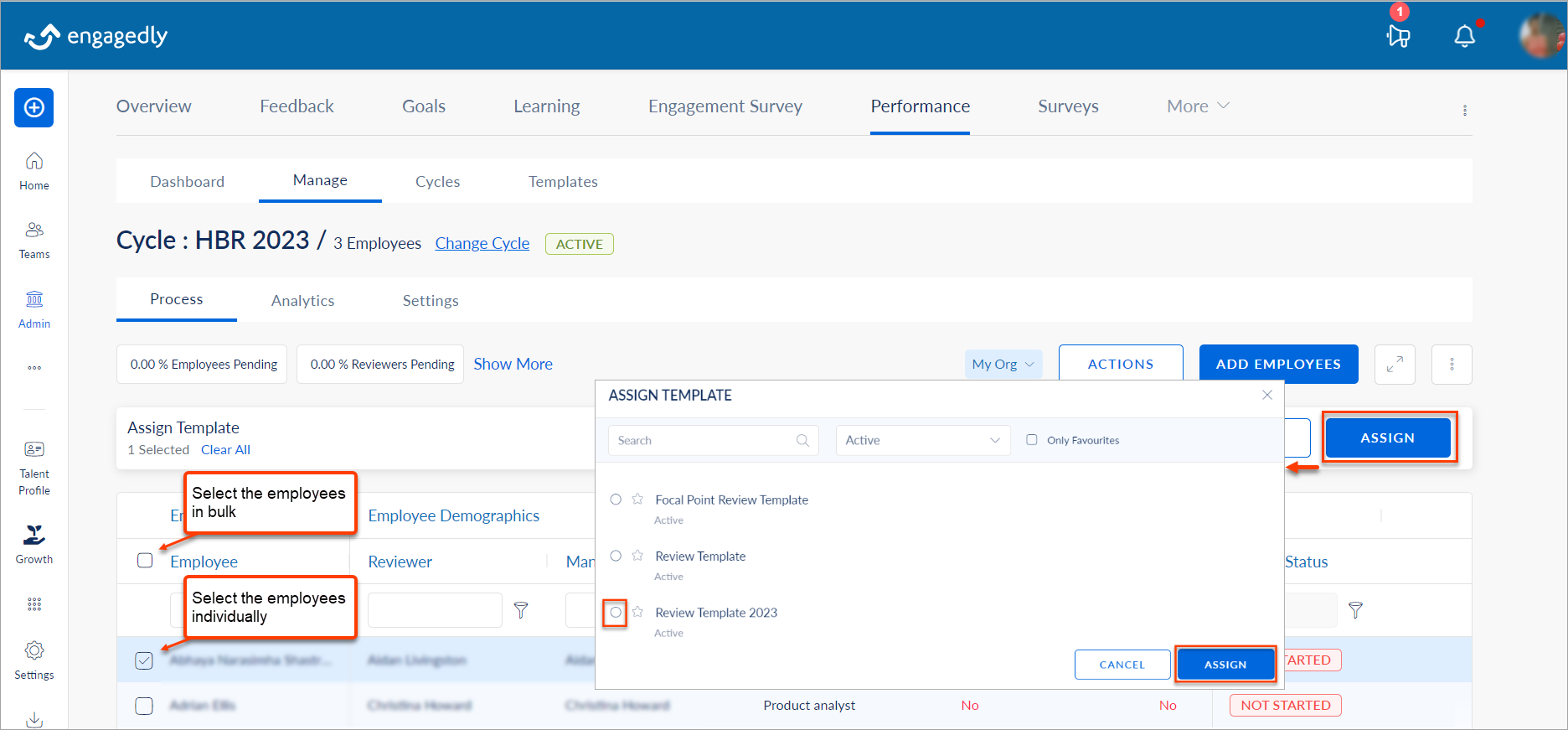Click the search magnifier in Assign Template
Image resolution: width=1568 pixels, height=730 pixels.
[802, 440]
